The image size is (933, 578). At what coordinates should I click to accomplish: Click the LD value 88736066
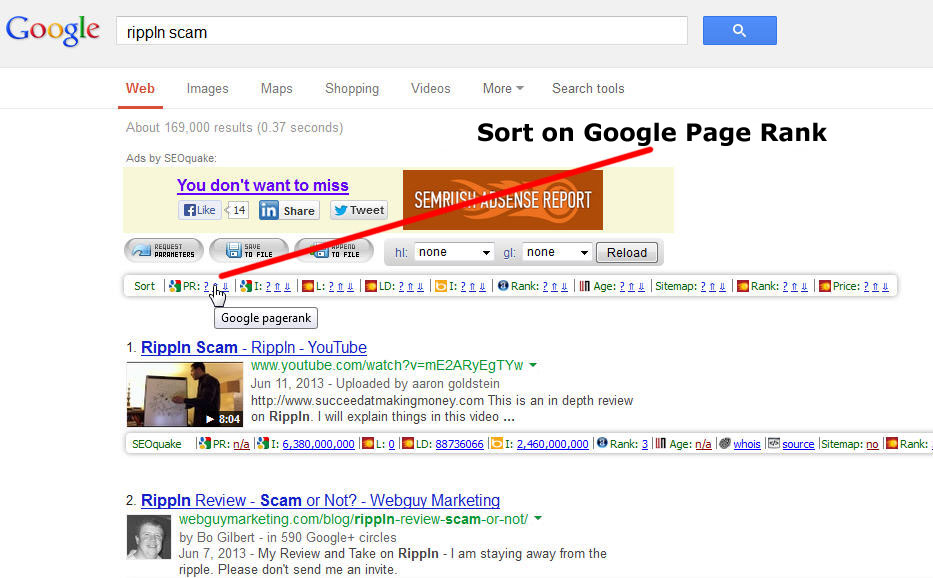point(459,444)
